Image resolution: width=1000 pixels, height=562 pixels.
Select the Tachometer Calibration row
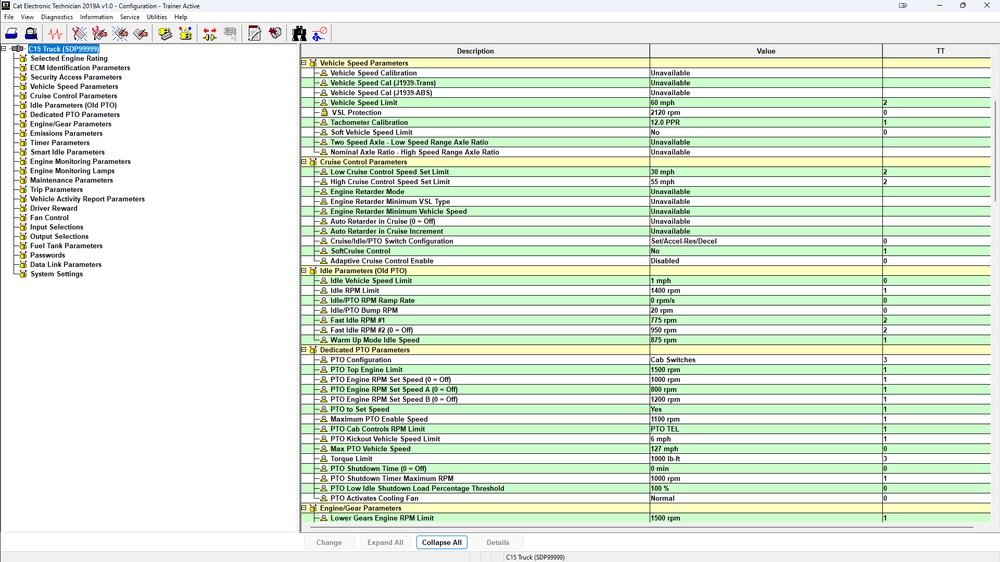pyautogui.click(x=645, y=122)
